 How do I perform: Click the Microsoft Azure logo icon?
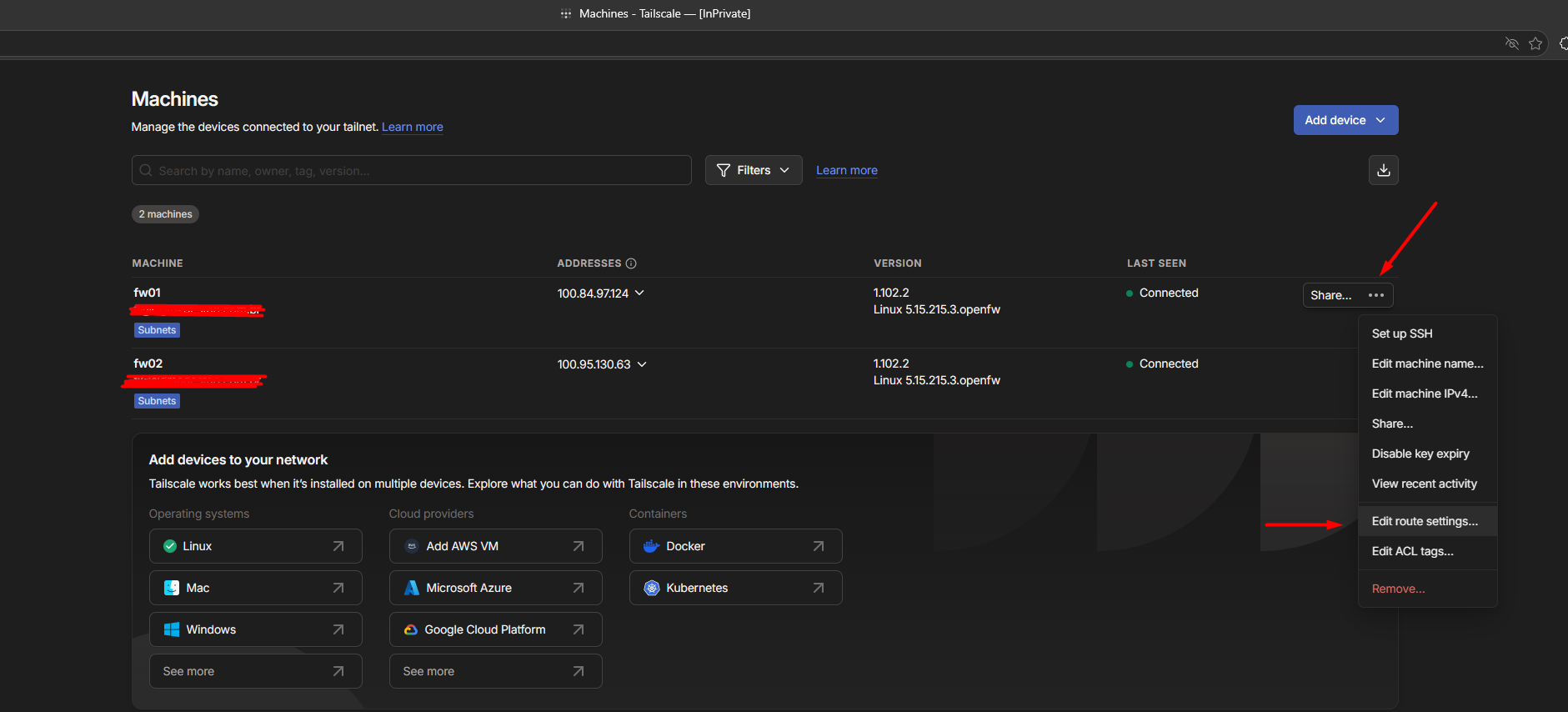pyautogui.click(x=412, y=588)
